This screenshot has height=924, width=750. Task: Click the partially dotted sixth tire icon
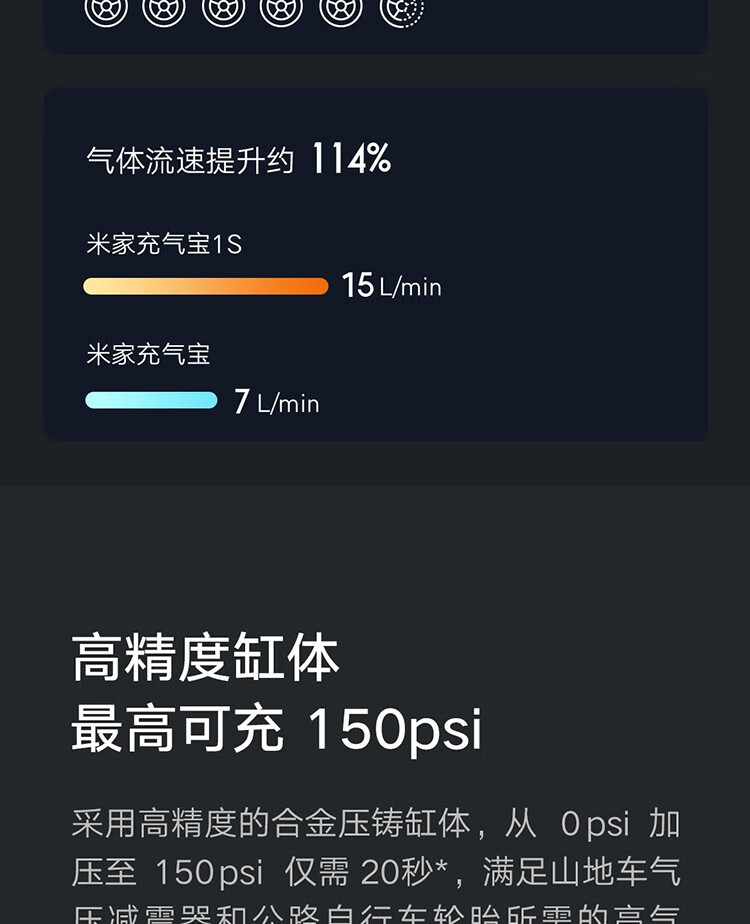(402, 10)
